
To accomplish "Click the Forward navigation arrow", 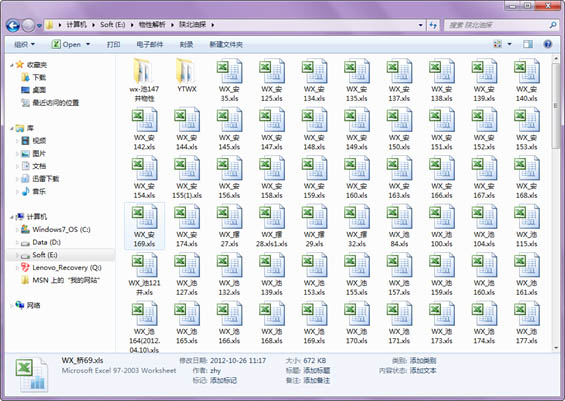I will pos(28,25).
